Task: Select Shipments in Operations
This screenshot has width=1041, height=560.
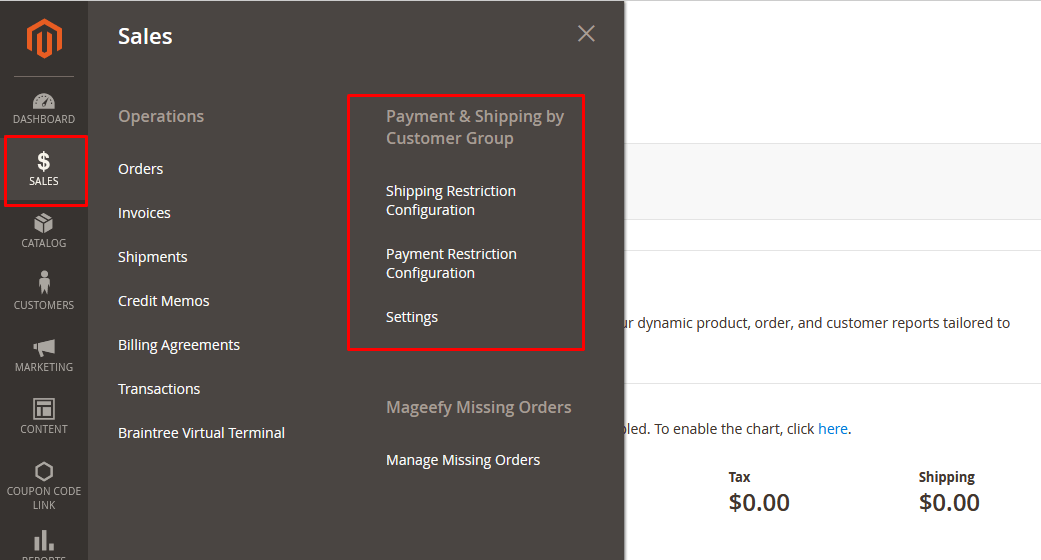Action: click(x=153, y=257)
